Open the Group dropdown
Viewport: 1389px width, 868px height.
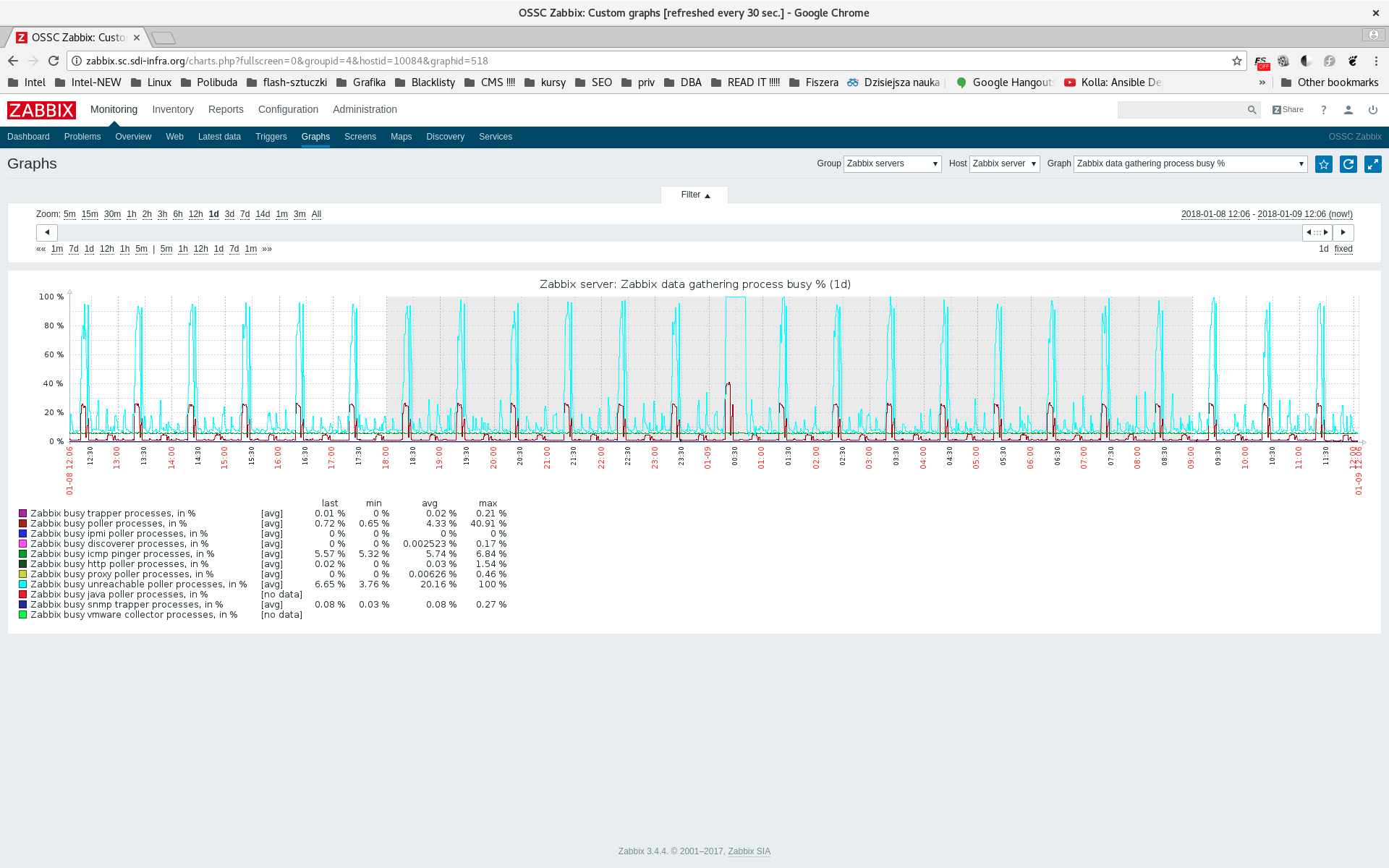point(892,164)
